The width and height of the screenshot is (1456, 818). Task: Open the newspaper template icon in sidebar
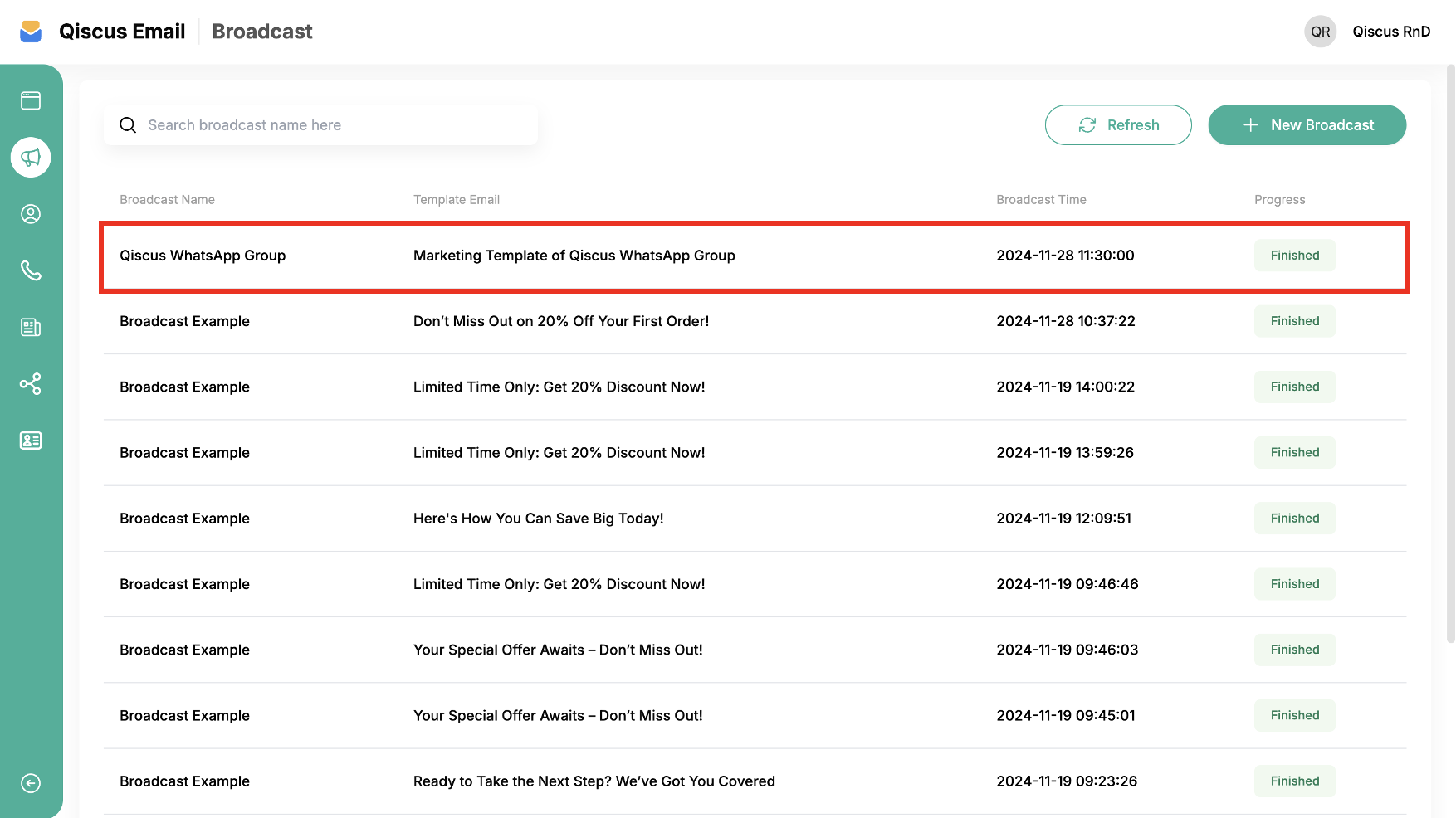31,327
